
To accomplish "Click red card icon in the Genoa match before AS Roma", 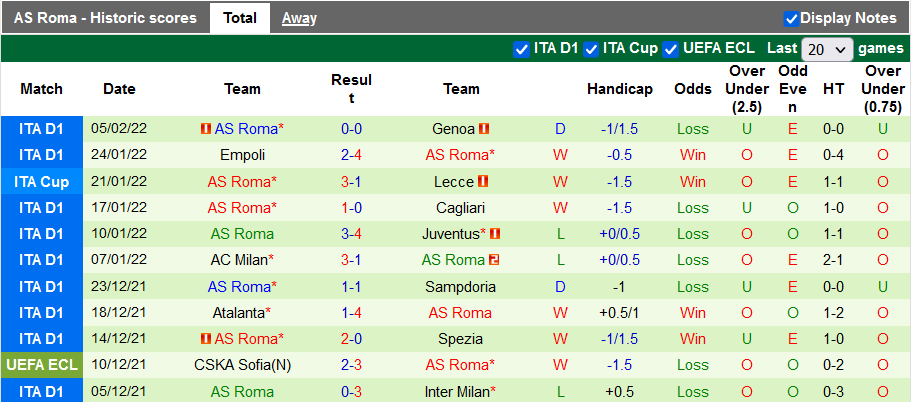I will click(x=205, y=129).
